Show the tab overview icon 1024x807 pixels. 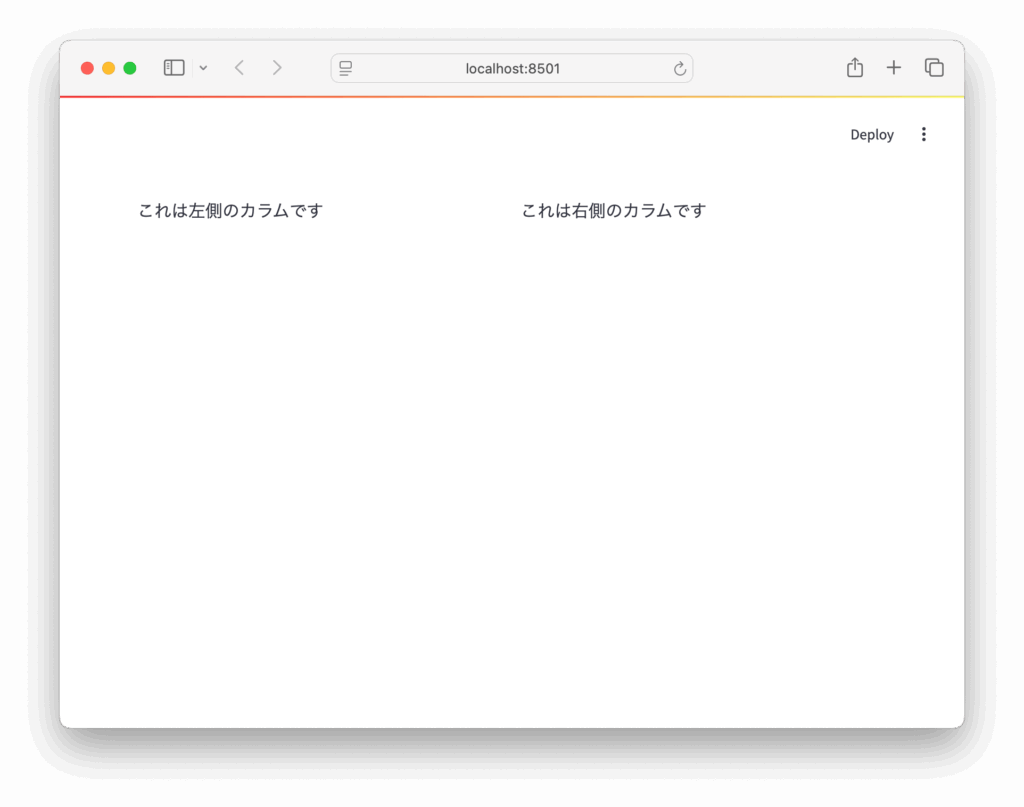pos(934,68)
